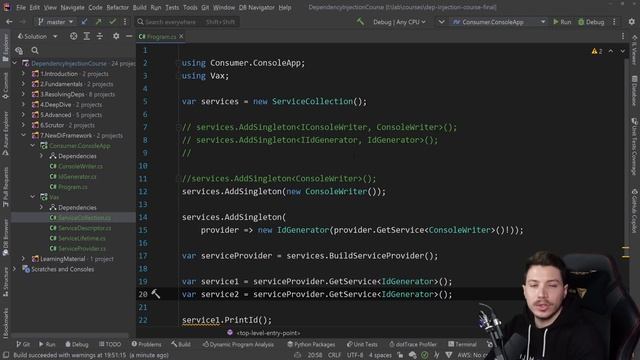Open Problems tool window at bottom
This screenshot has height=360, width=640.
click(146, 344)
